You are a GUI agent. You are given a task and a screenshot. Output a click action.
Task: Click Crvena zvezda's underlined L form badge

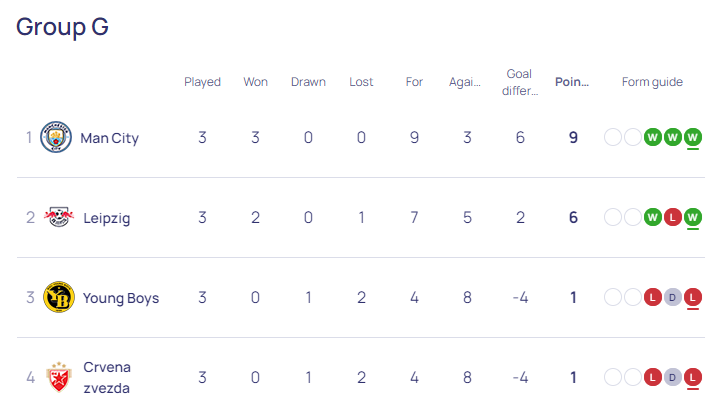click(x=692, y=377)
